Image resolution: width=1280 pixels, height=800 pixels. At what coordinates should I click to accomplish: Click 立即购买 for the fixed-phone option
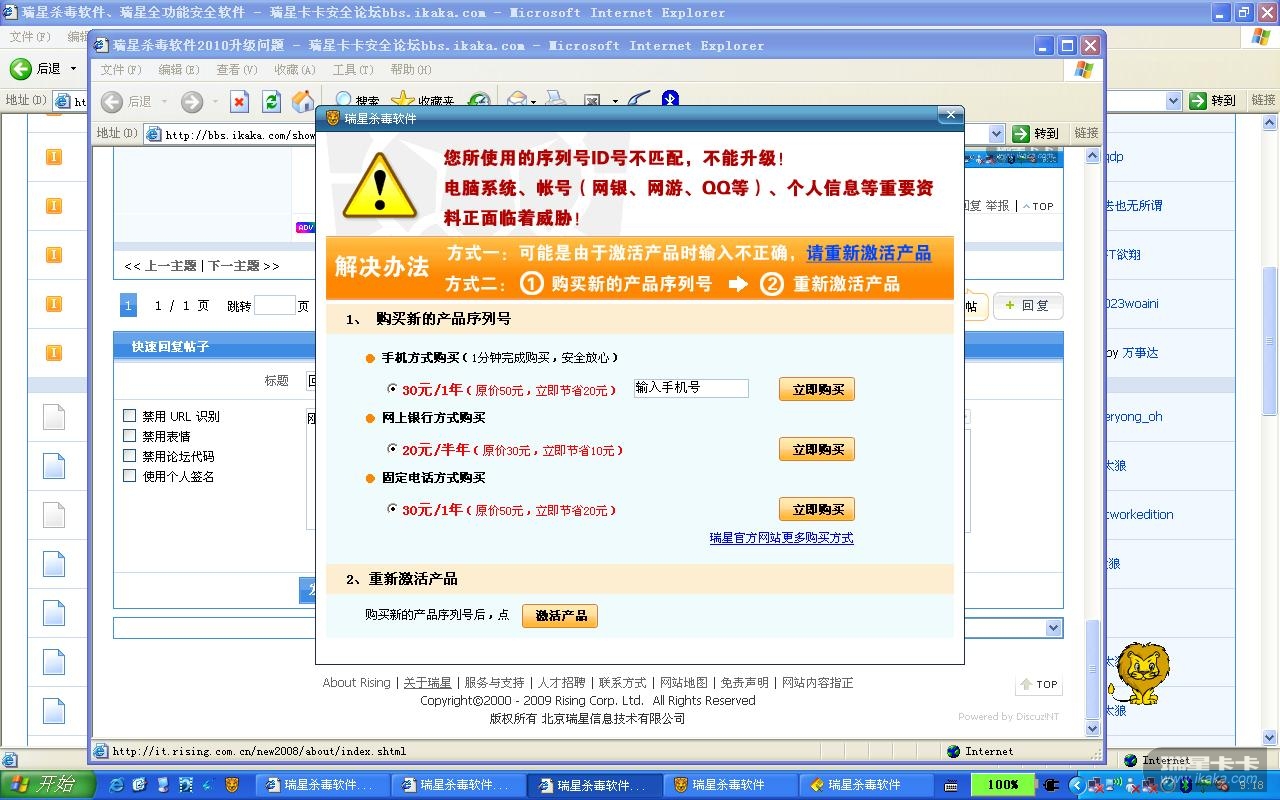pos(817,510)
